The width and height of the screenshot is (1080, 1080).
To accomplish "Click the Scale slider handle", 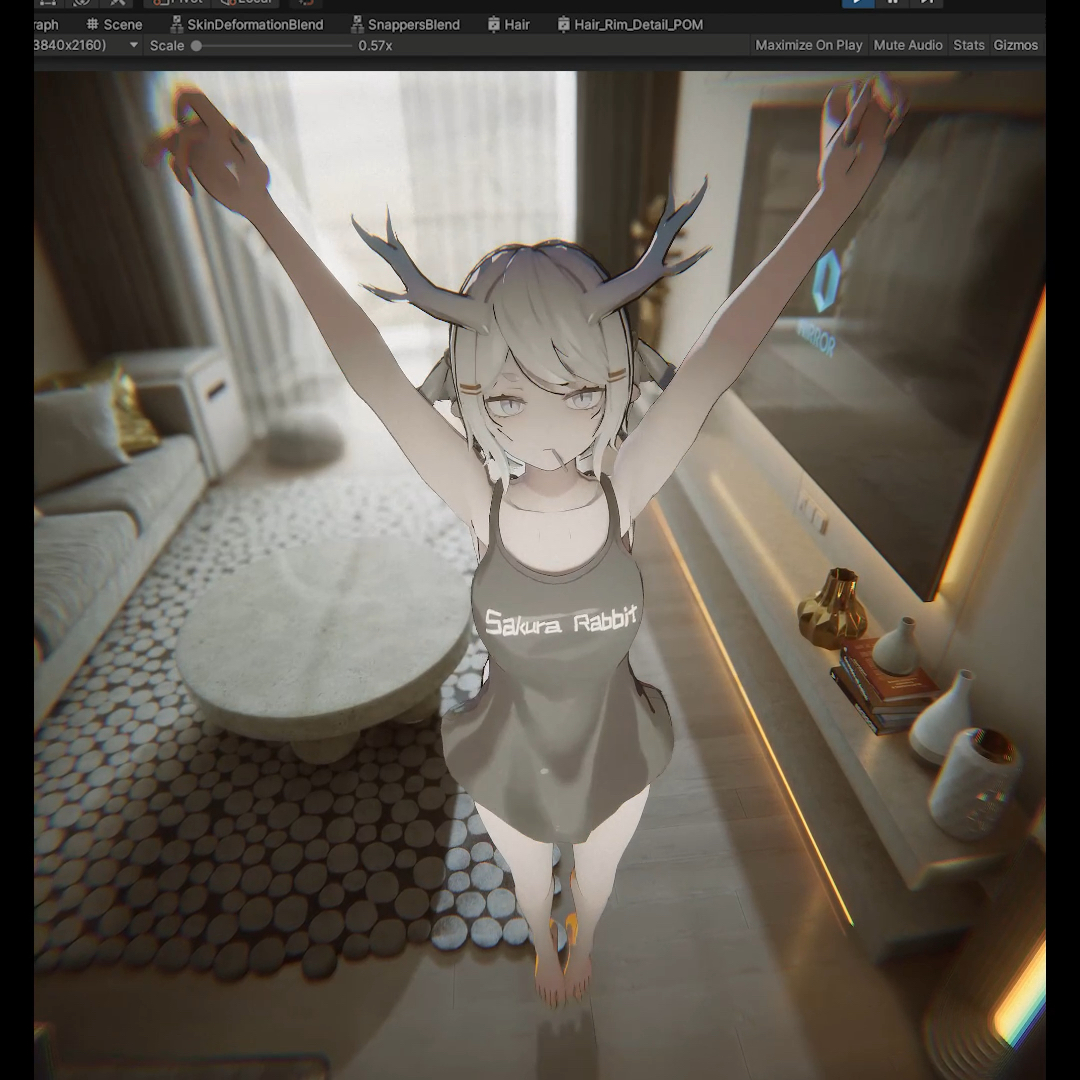I will click(197, 45).
